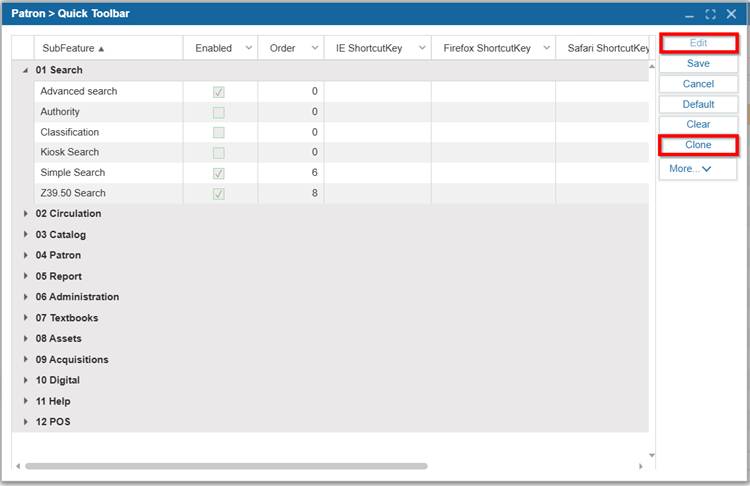Expand the 06 Administration group
The height and width of the screenshot is (486, 750).
point(25,297)
